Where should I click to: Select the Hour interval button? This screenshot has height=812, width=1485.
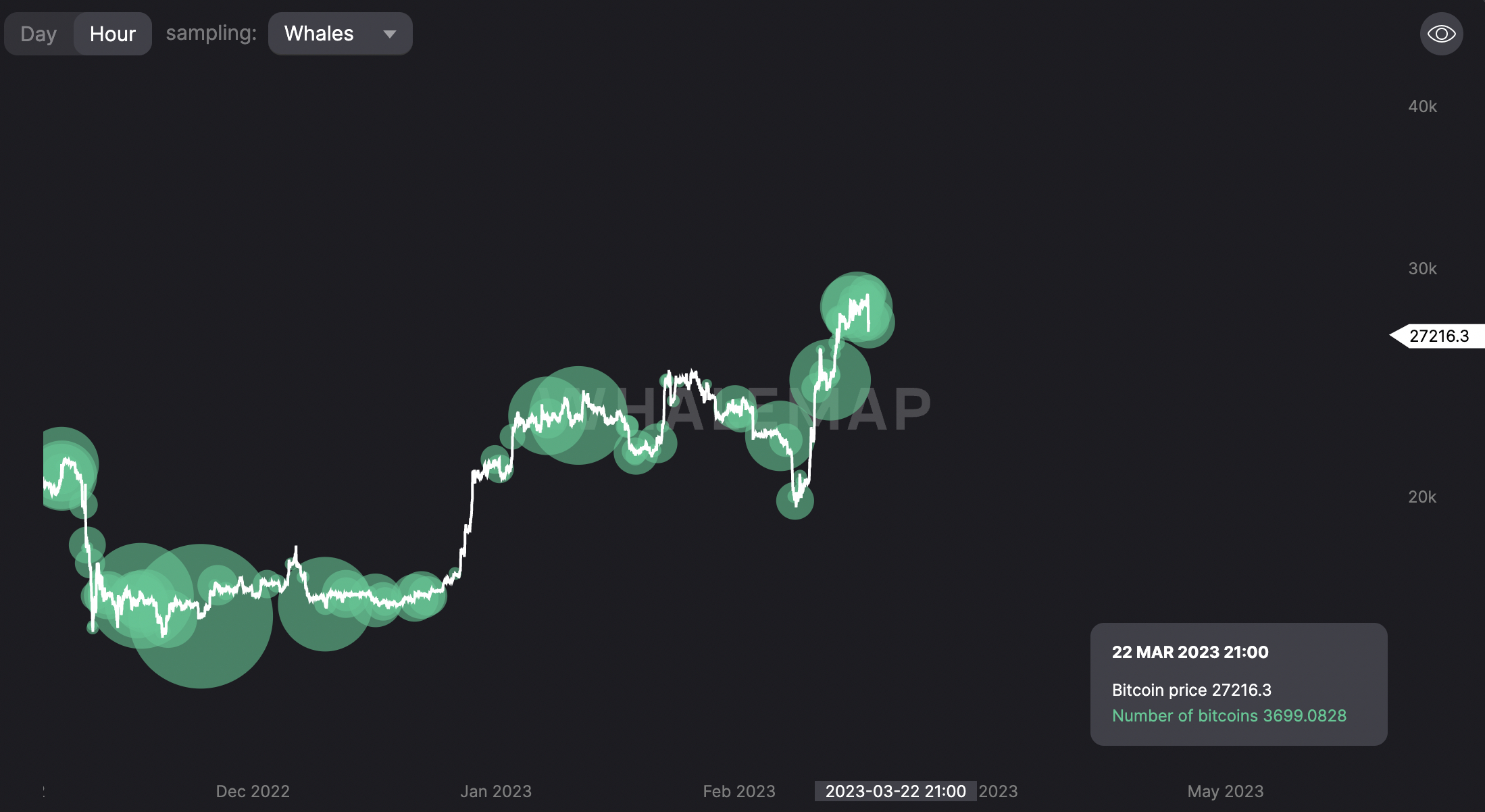pyautogui.click(x=113, y=34)
